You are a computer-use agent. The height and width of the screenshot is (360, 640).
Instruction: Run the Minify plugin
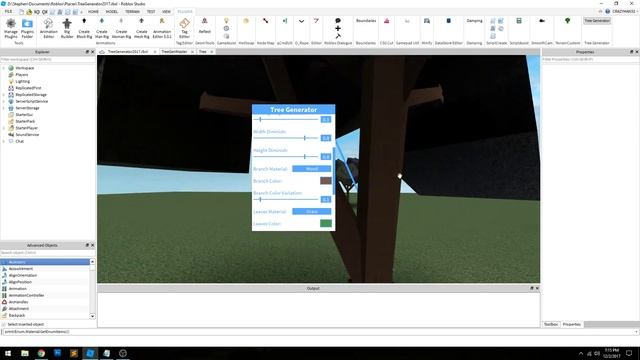coord(427,21)
